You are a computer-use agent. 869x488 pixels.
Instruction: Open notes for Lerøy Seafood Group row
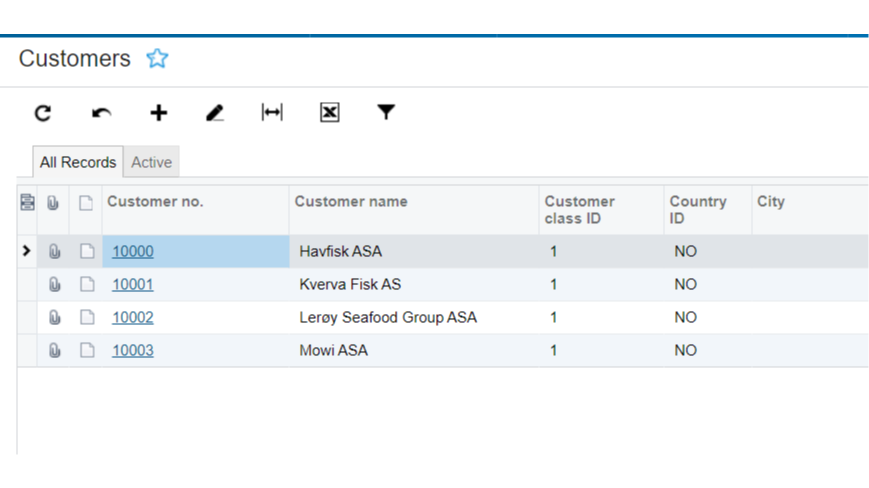click(x=87, y=317)
